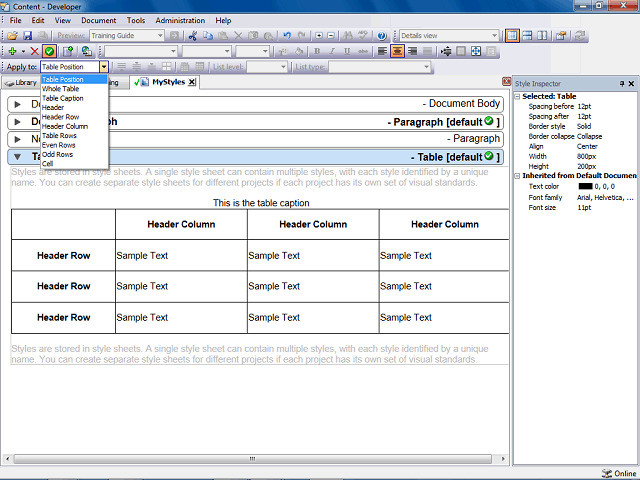This screenshot has width=640, height=480.
Task: Click the Find binoculars icon
Action: (x=347, y=36)
